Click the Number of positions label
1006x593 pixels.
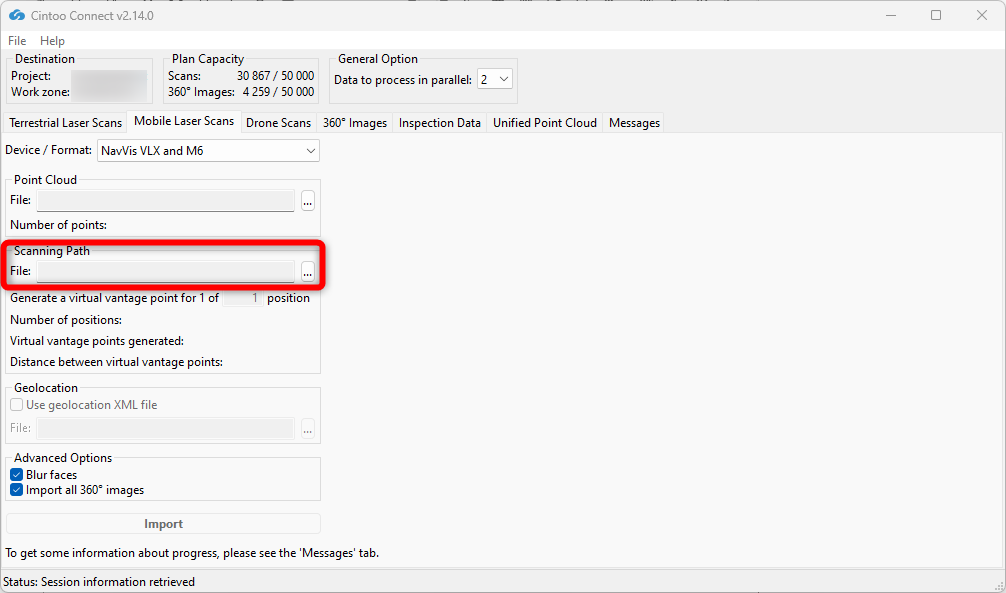(66, 320)
